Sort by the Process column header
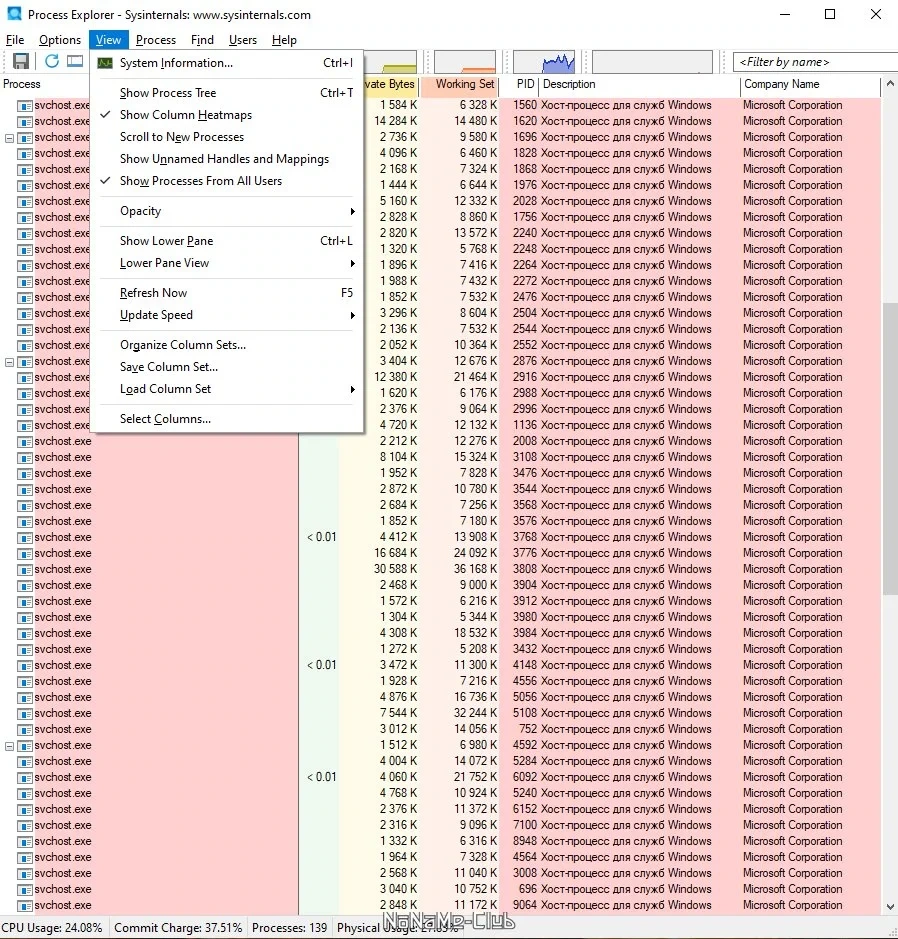This screenshot has height=939, width=898. point(45,84)
